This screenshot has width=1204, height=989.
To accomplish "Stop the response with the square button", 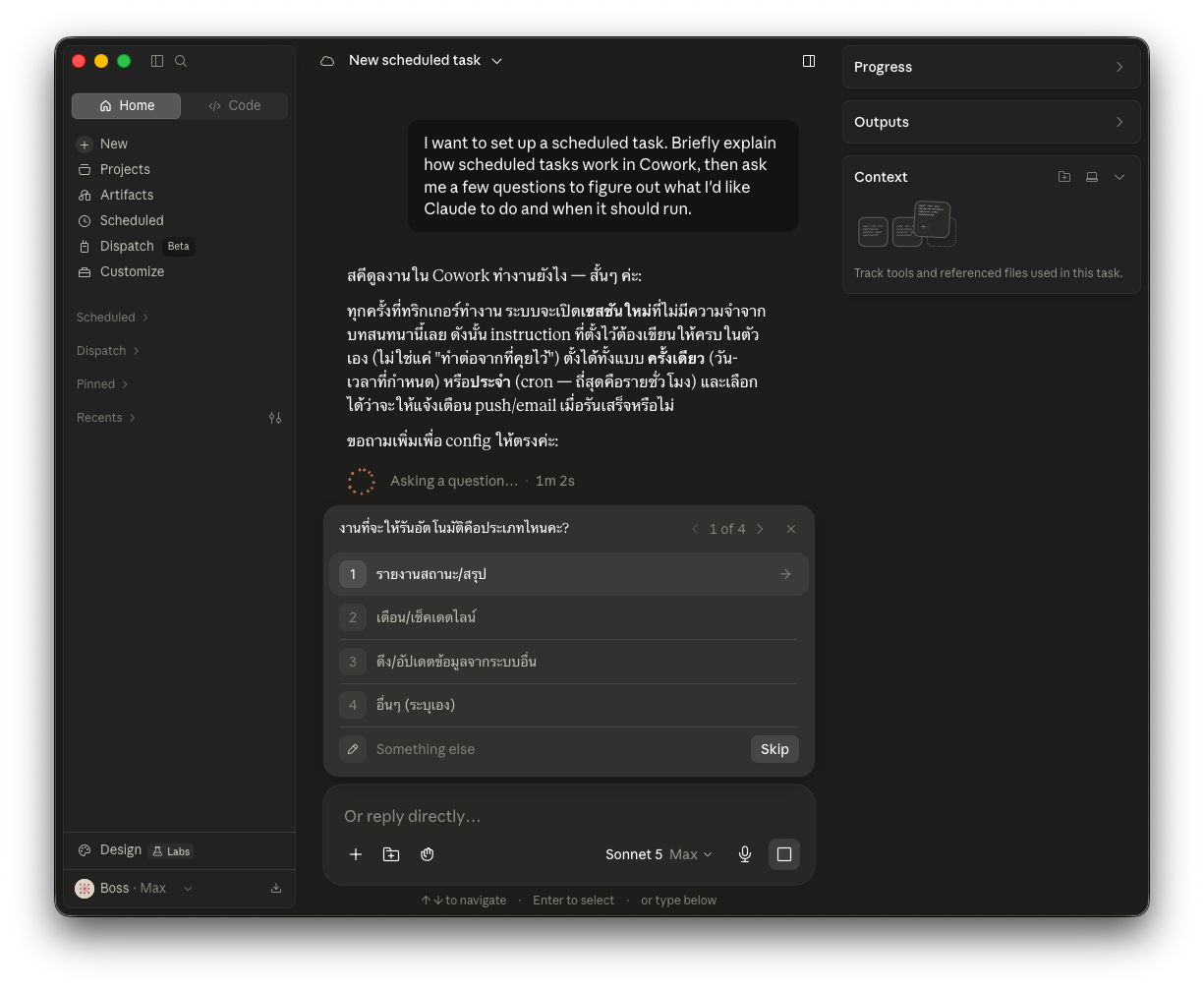I will pyautogui.click(x=784, y=854).
